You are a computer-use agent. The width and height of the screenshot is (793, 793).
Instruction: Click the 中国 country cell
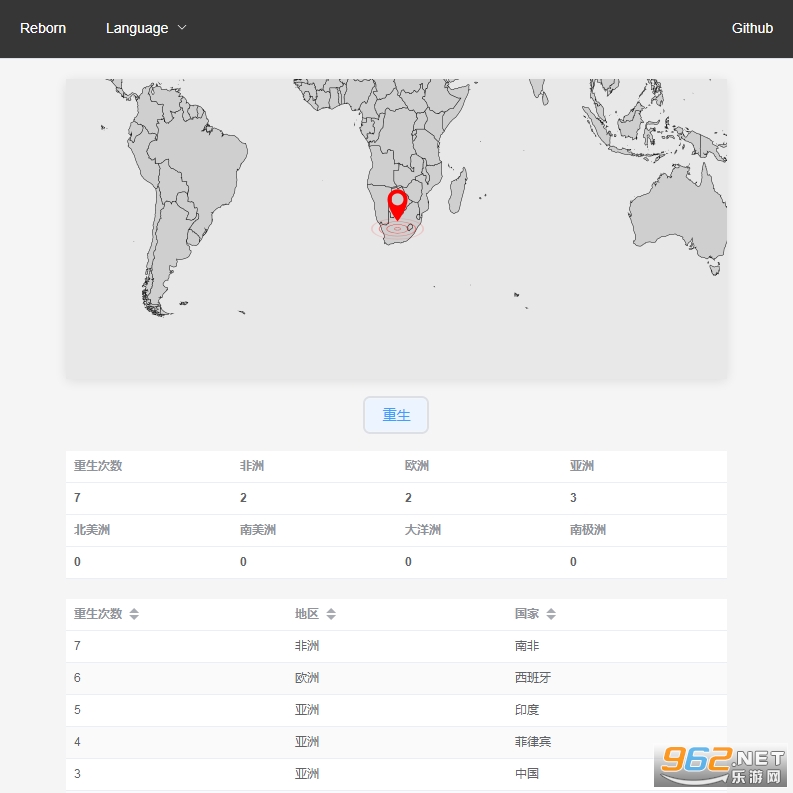click(x=527, y=773)
